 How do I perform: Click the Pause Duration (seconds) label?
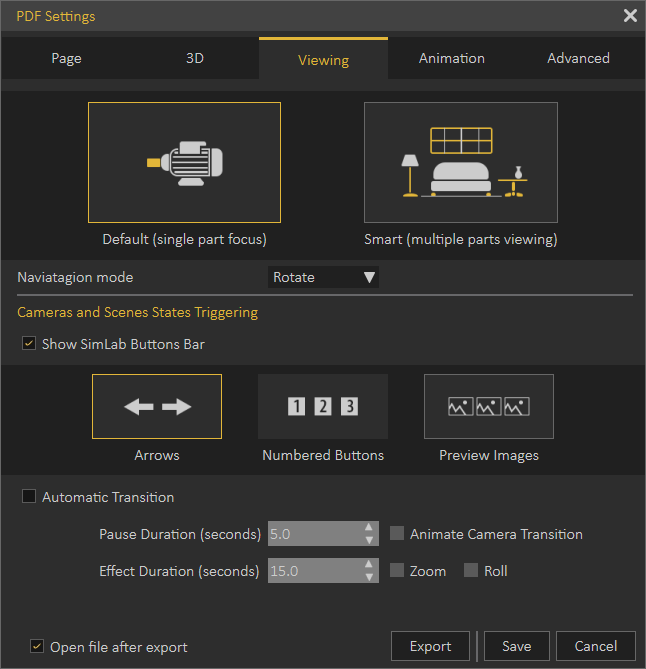point(180,534)
